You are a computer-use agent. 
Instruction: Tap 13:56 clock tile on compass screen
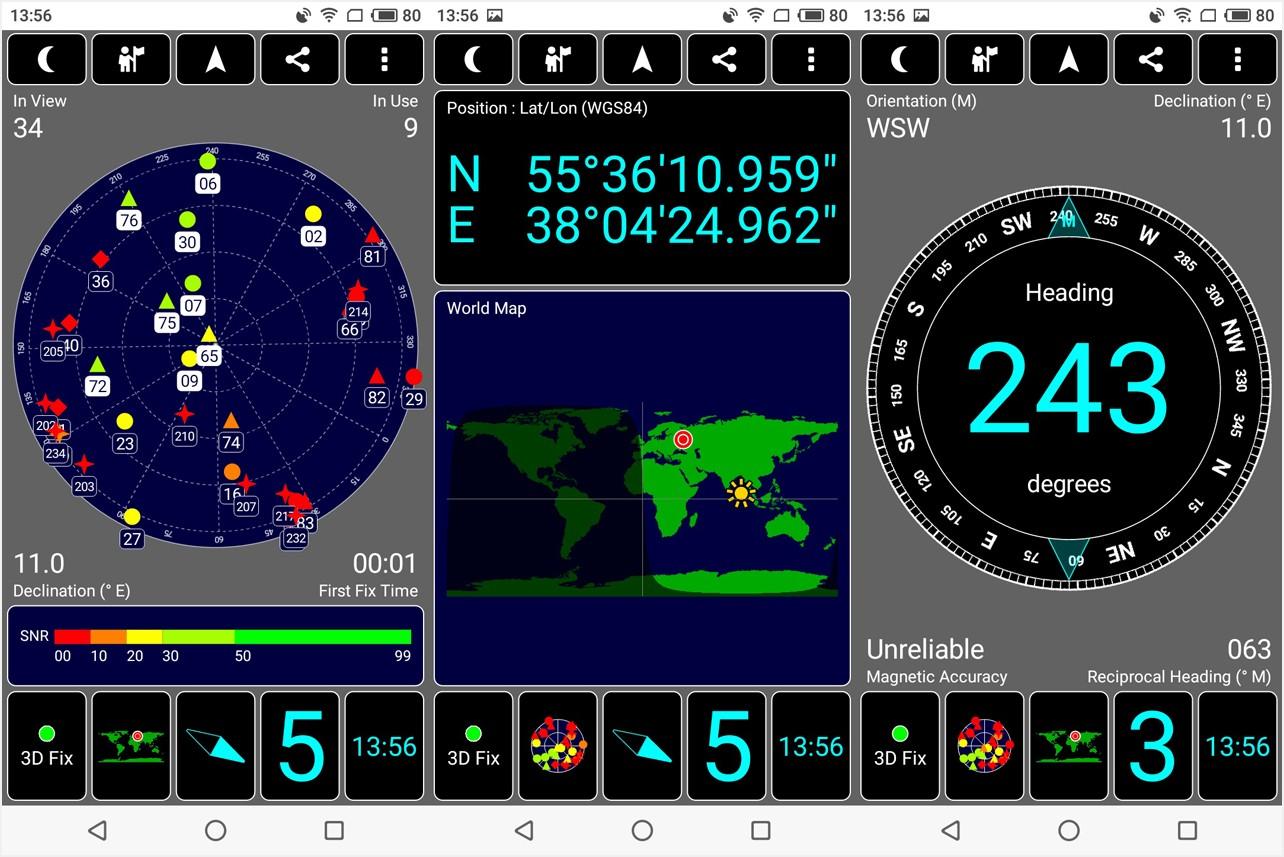tap(1237, 746)
